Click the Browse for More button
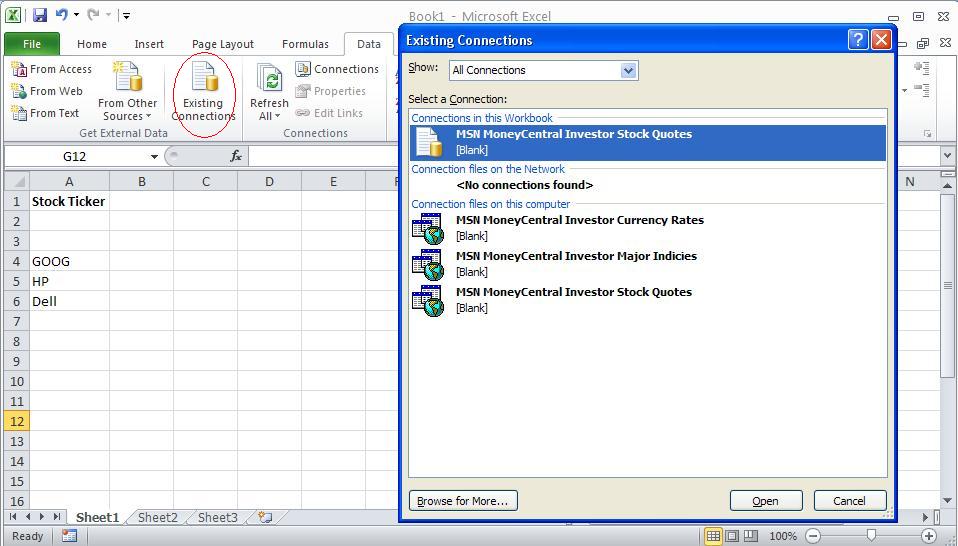Viewport: 958px width, 546px height. [463, 501]
